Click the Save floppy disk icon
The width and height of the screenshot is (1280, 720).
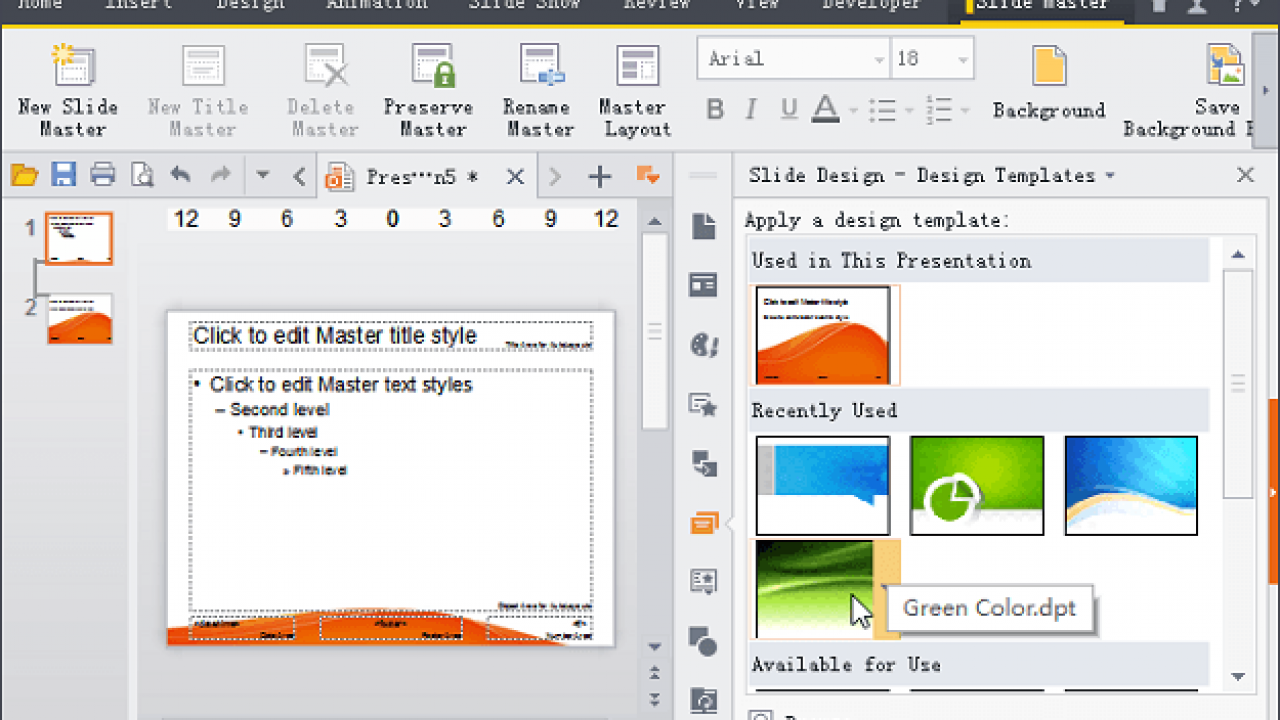point(64,176)
